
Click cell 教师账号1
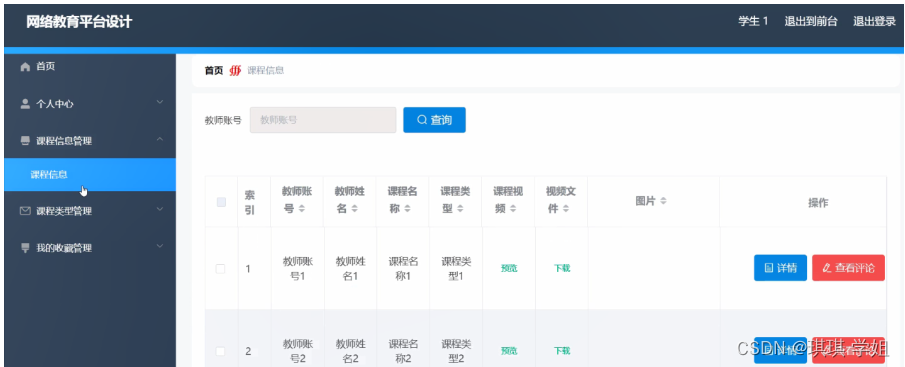tap(298, 269)
